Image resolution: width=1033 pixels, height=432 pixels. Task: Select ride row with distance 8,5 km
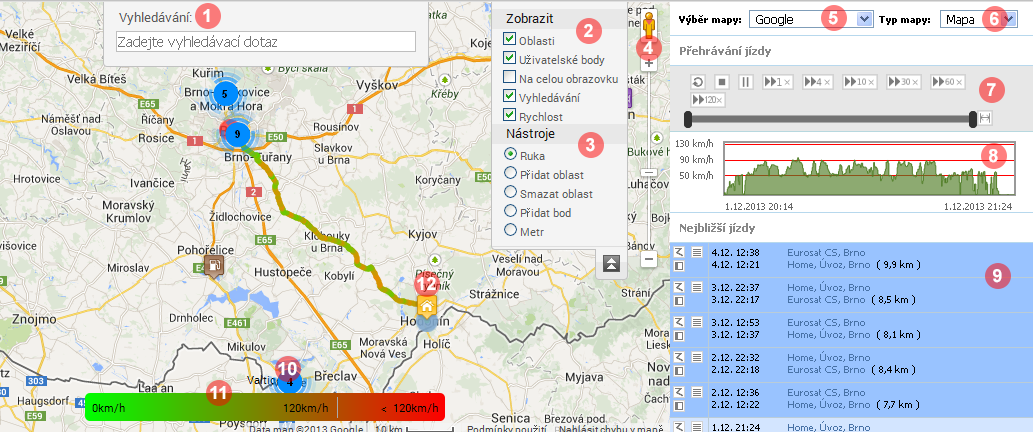pyautogui.click(x=851, y=294)
